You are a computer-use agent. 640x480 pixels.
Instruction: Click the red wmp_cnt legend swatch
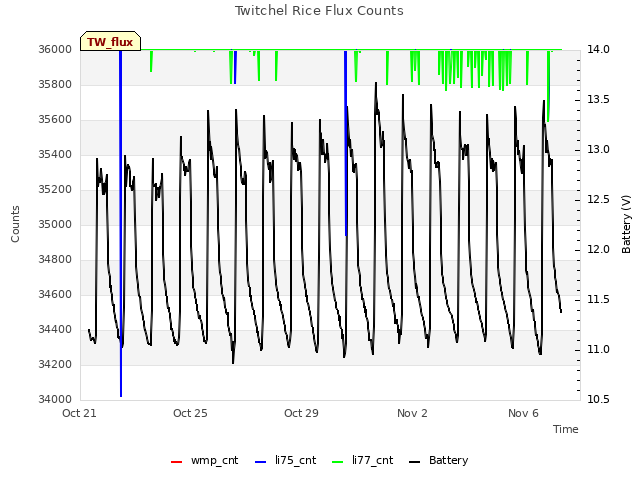pos(176,462)
